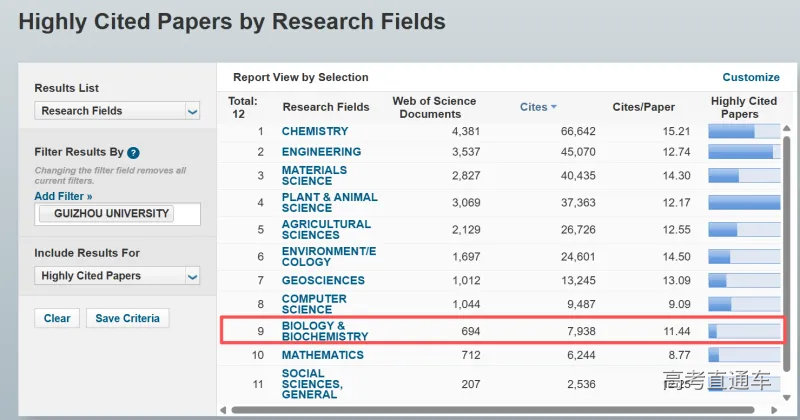Open MATERIALS SCIENCE field link
Screen dimensions: 800x420
click(314, 175)
